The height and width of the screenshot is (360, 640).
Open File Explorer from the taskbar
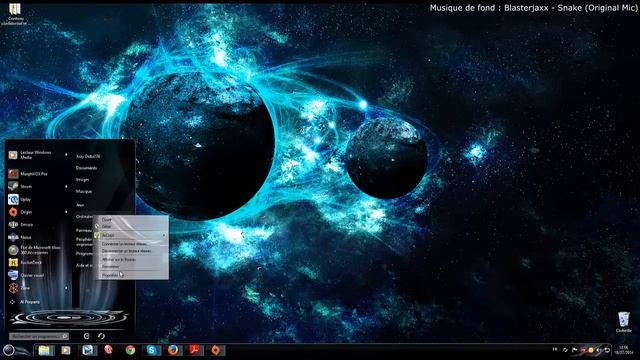coord(44,350)
